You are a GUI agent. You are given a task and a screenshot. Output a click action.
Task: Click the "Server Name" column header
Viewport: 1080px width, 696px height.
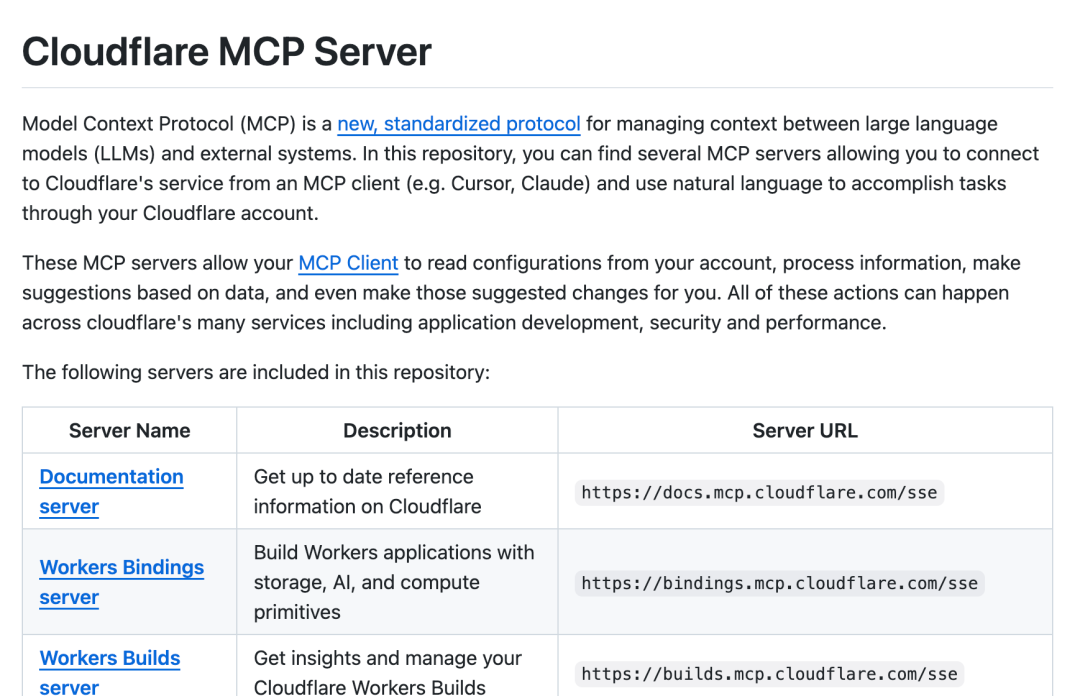129,431
